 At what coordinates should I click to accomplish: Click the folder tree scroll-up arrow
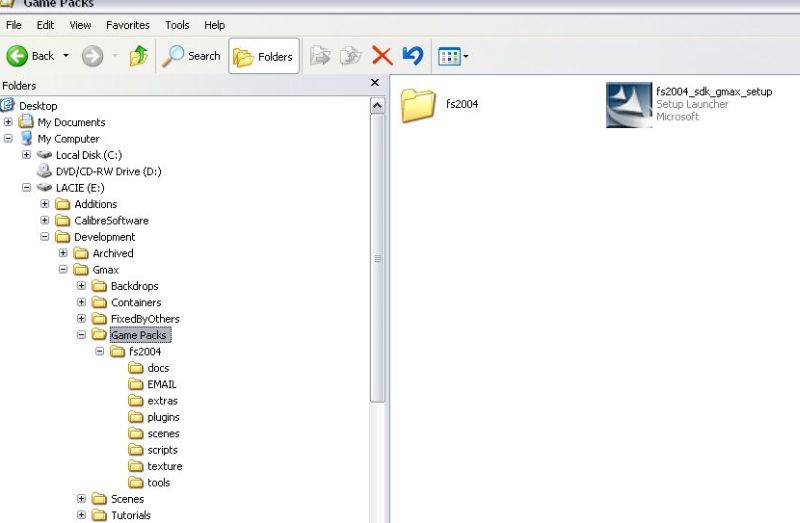(377, 105)
